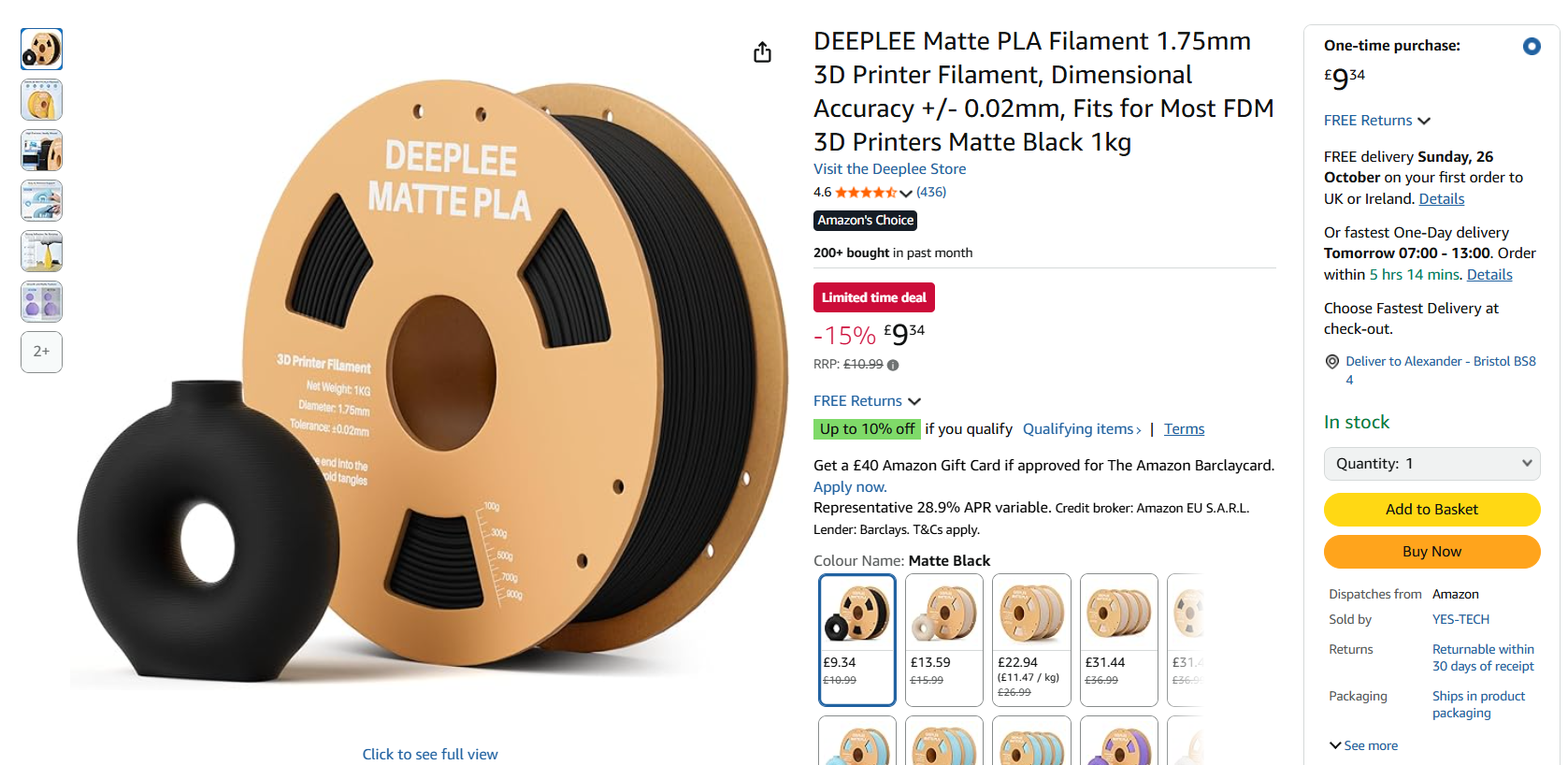Choose the £22.94 colour variant
Viewport: 1568px width, 765px height.
point(1031,640)
